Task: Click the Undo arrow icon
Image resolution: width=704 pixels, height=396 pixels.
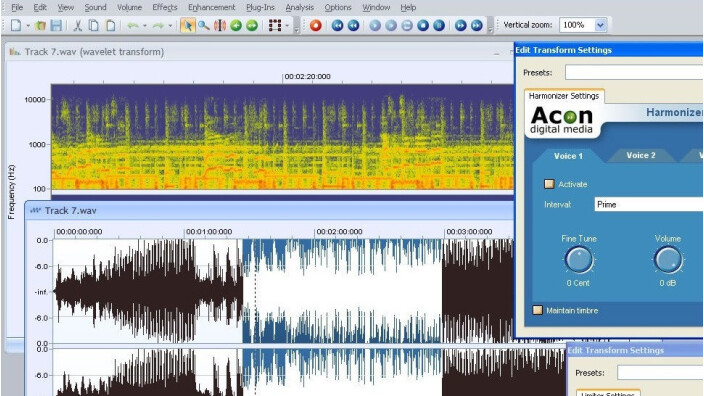Action: [132, 26]
